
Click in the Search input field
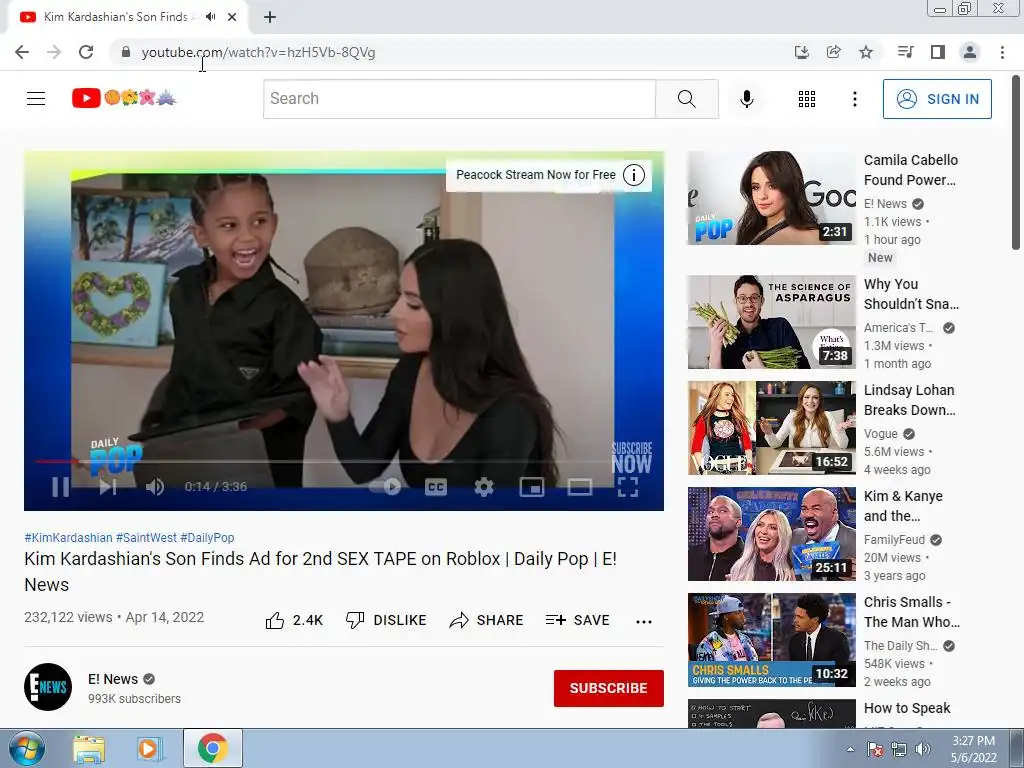click(x=460, y=99)
